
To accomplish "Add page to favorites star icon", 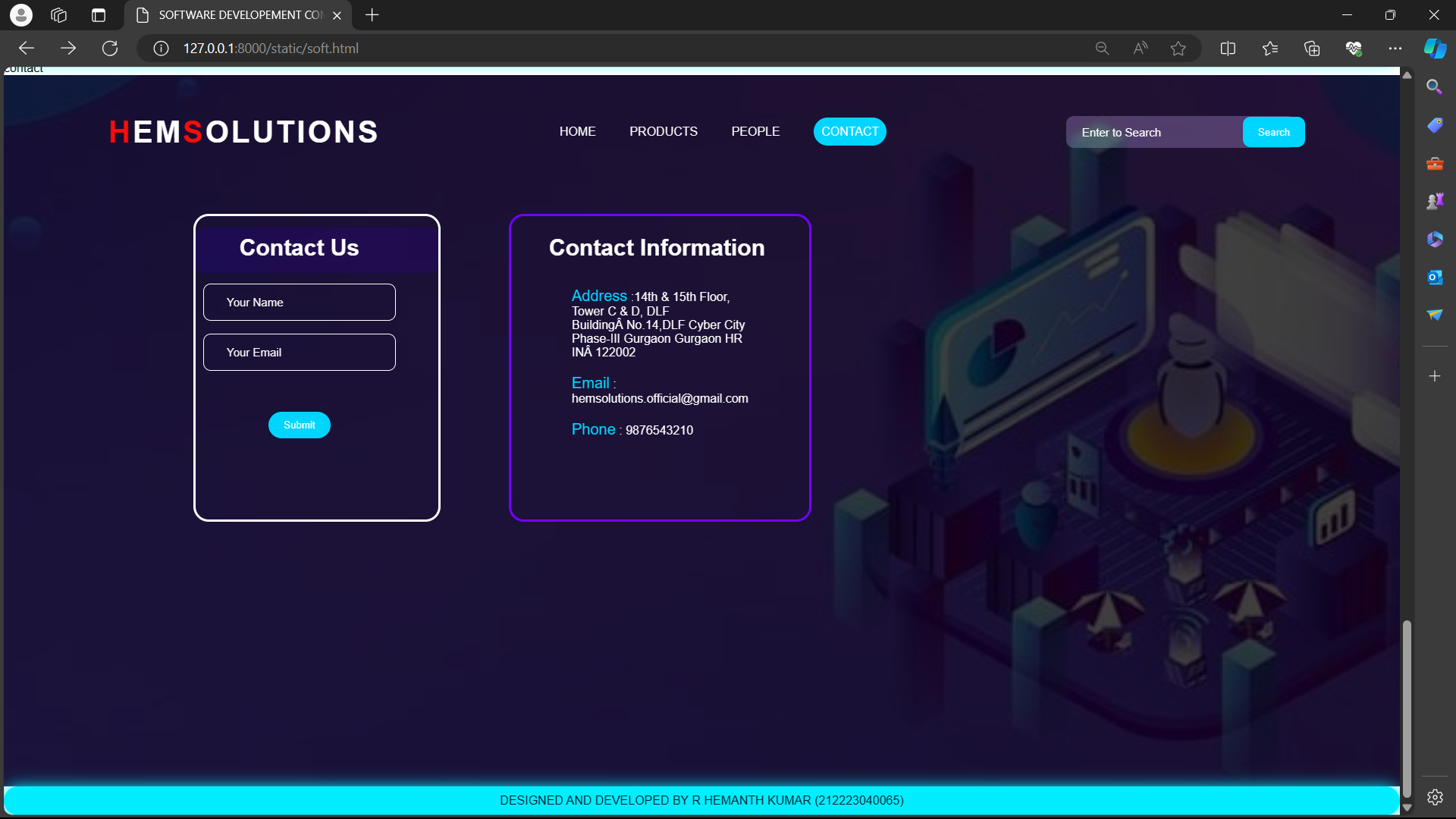I will tap(1178, 49).
